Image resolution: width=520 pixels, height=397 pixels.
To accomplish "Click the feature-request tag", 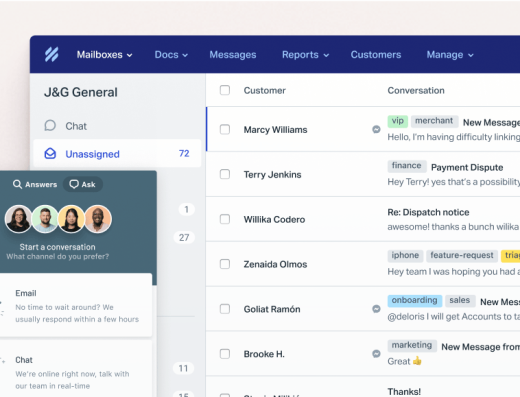I will pos(462,256).
